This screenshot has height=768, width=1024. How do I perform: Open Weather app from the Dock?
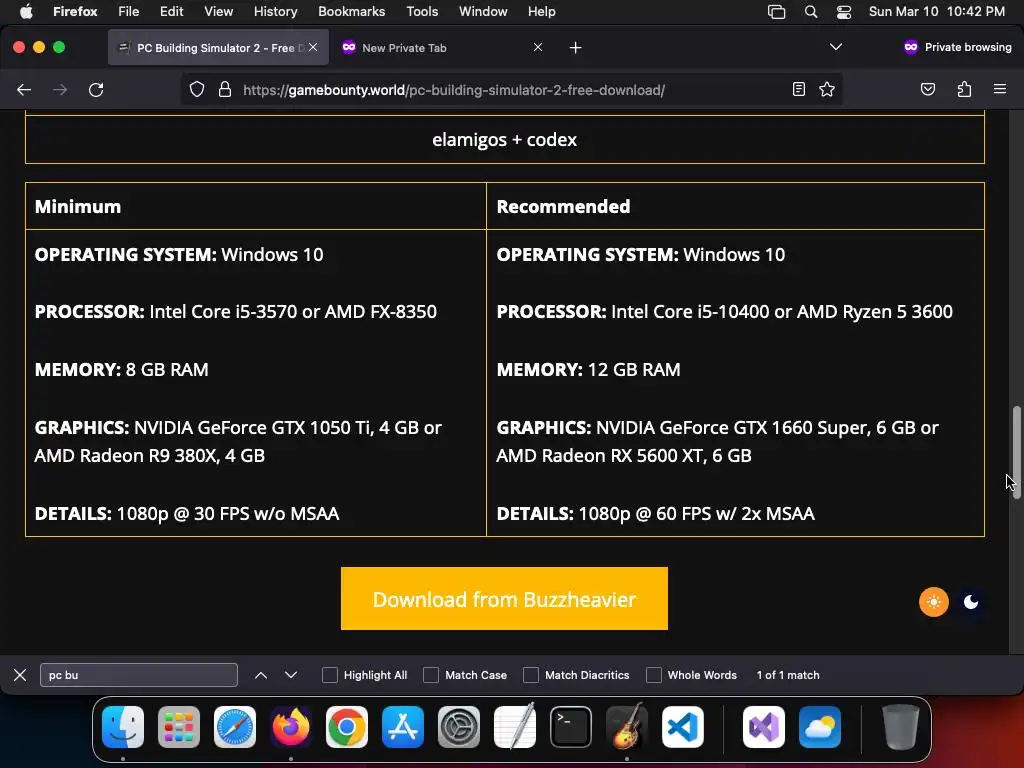point(820,726)
